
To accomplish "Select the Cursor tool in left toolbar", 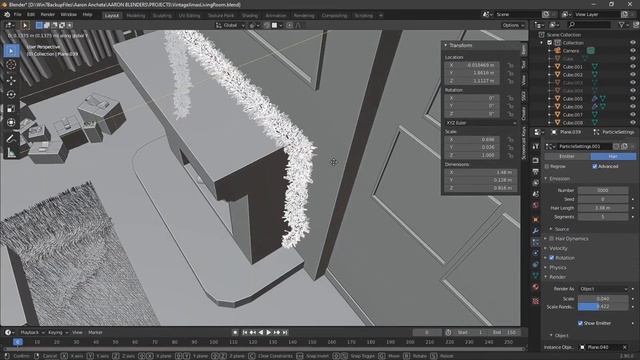I will (11, 64).
